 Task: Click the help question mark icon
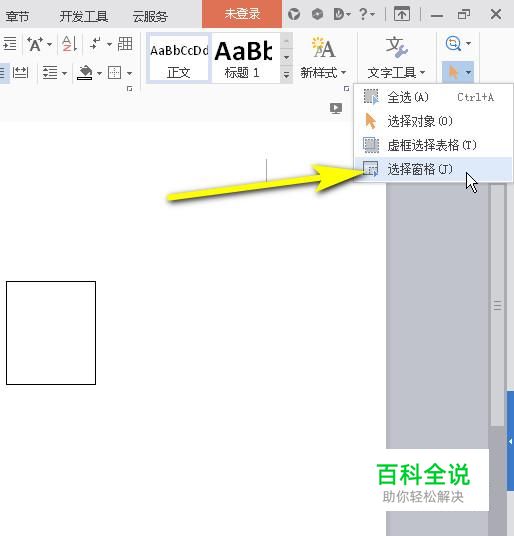point(363,14)
